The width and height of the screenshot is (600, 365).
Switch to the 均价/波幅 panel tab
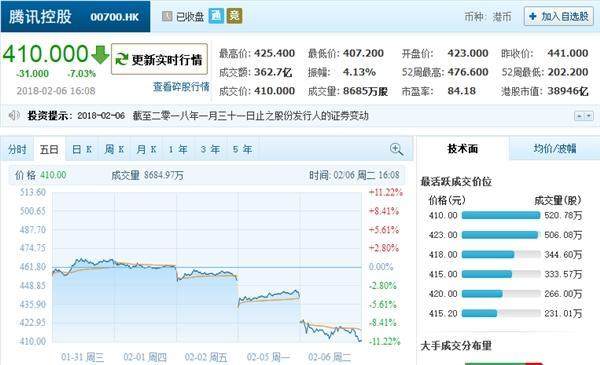(x=555, y=148)
